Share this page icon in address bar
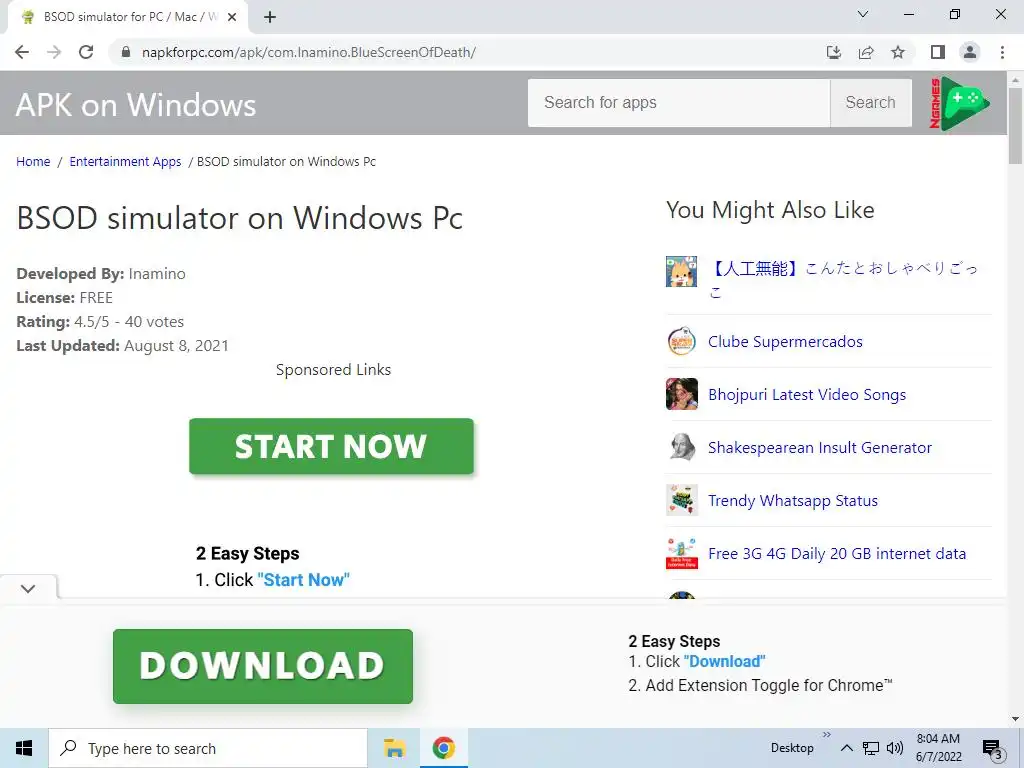 point(866,52)
